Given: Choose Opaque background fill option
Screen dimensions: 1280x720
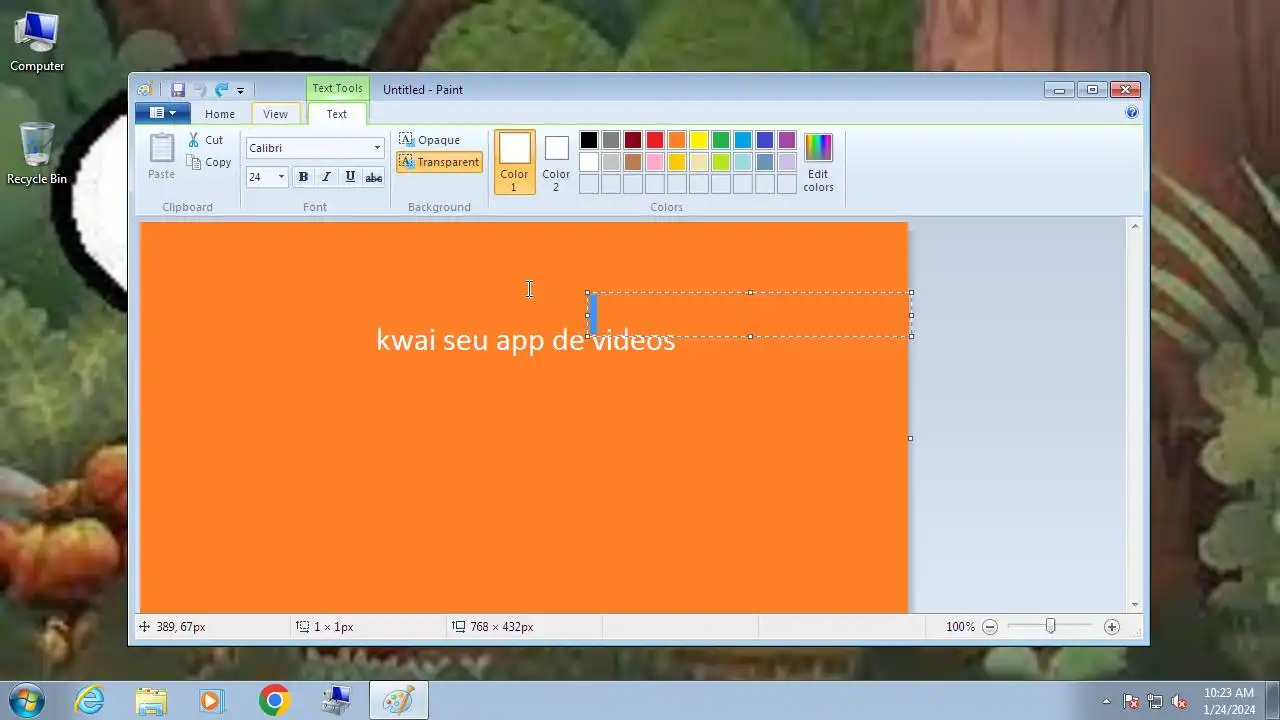Looking at the screenshot, I should point(430,140).
